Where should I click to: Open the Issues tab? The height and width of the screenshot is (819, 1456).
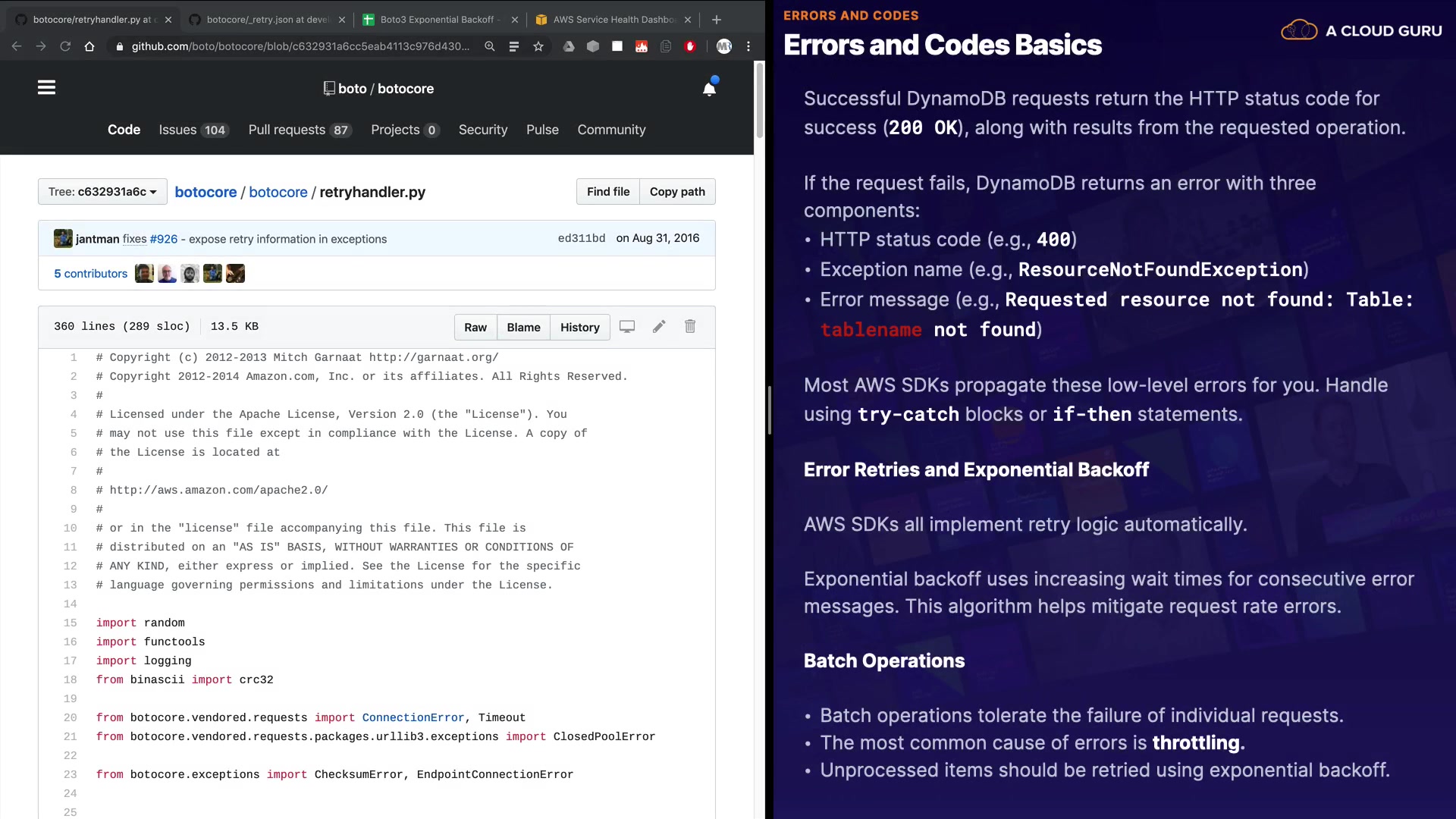[193, 130]
